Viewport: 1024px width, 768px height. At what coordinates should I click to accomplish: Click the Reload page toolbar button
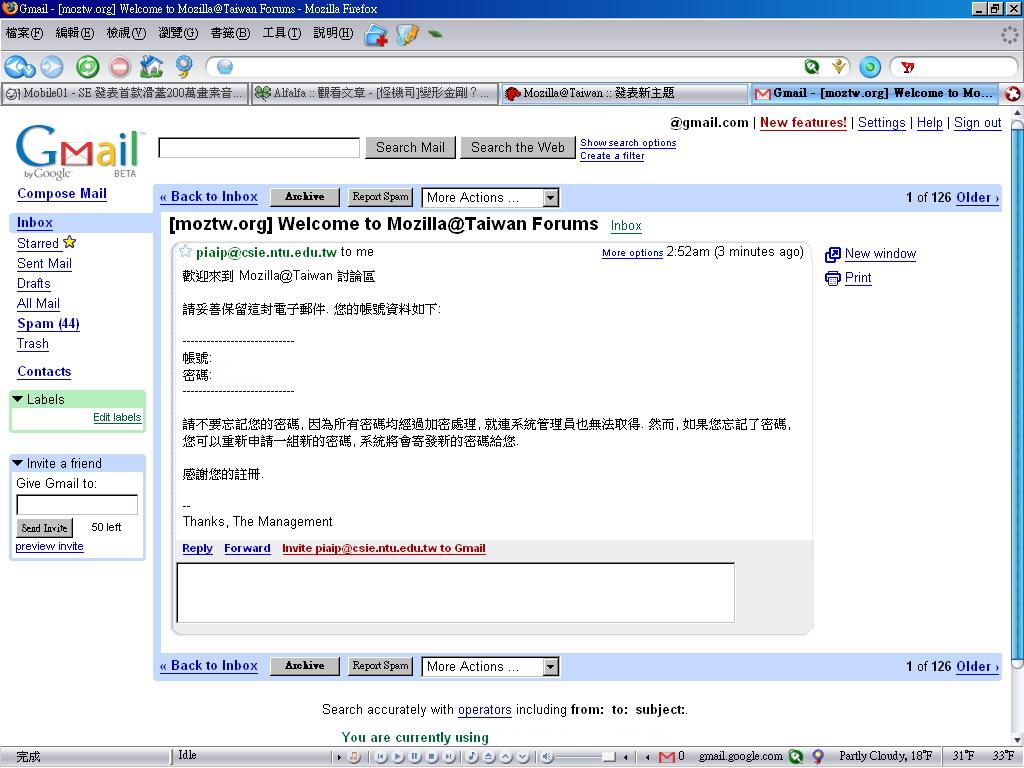pyautogui.click(x=88, y=67)
